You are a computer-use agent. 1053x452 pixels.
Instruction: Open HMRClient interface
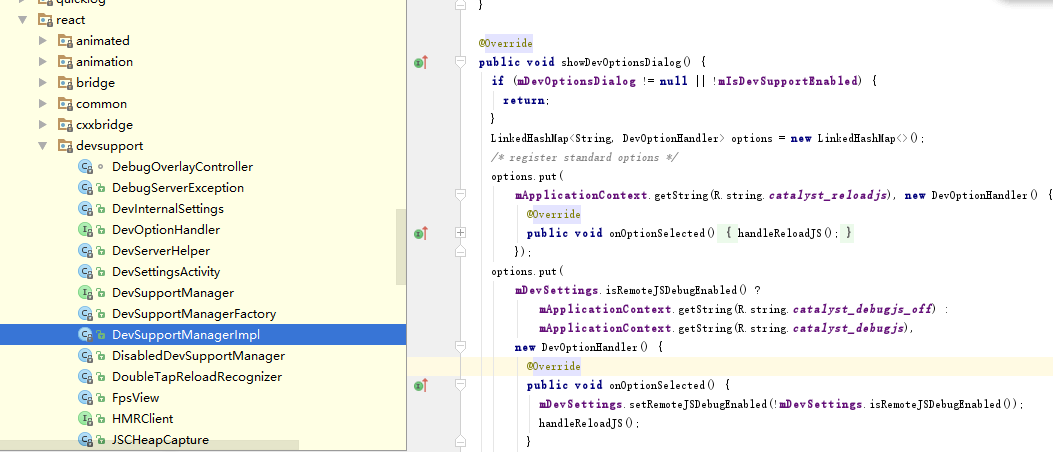(142, 418)
